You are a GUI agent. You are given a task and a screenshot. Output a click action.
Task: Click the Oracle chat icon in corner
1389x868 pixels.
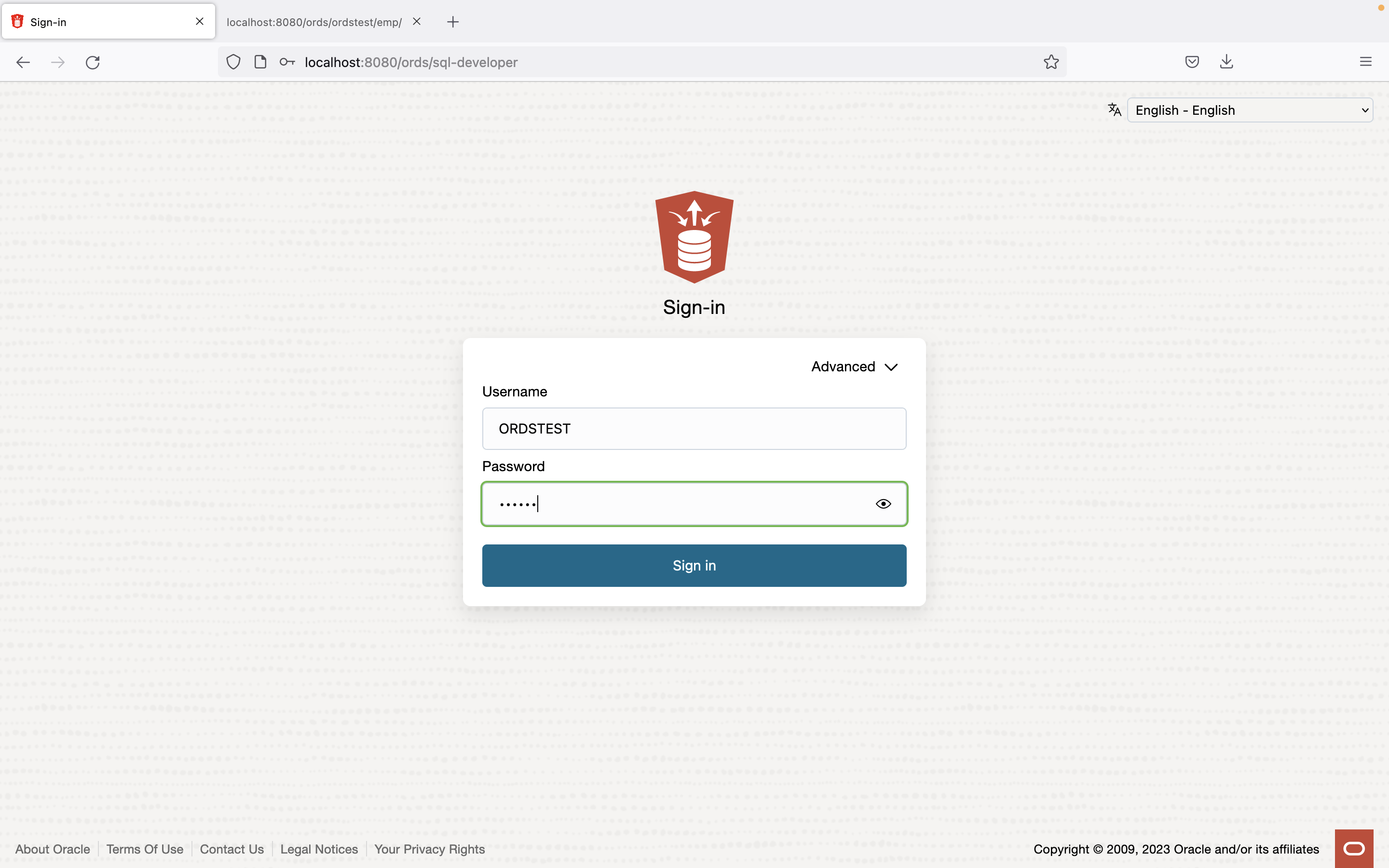click(1353, 849)
